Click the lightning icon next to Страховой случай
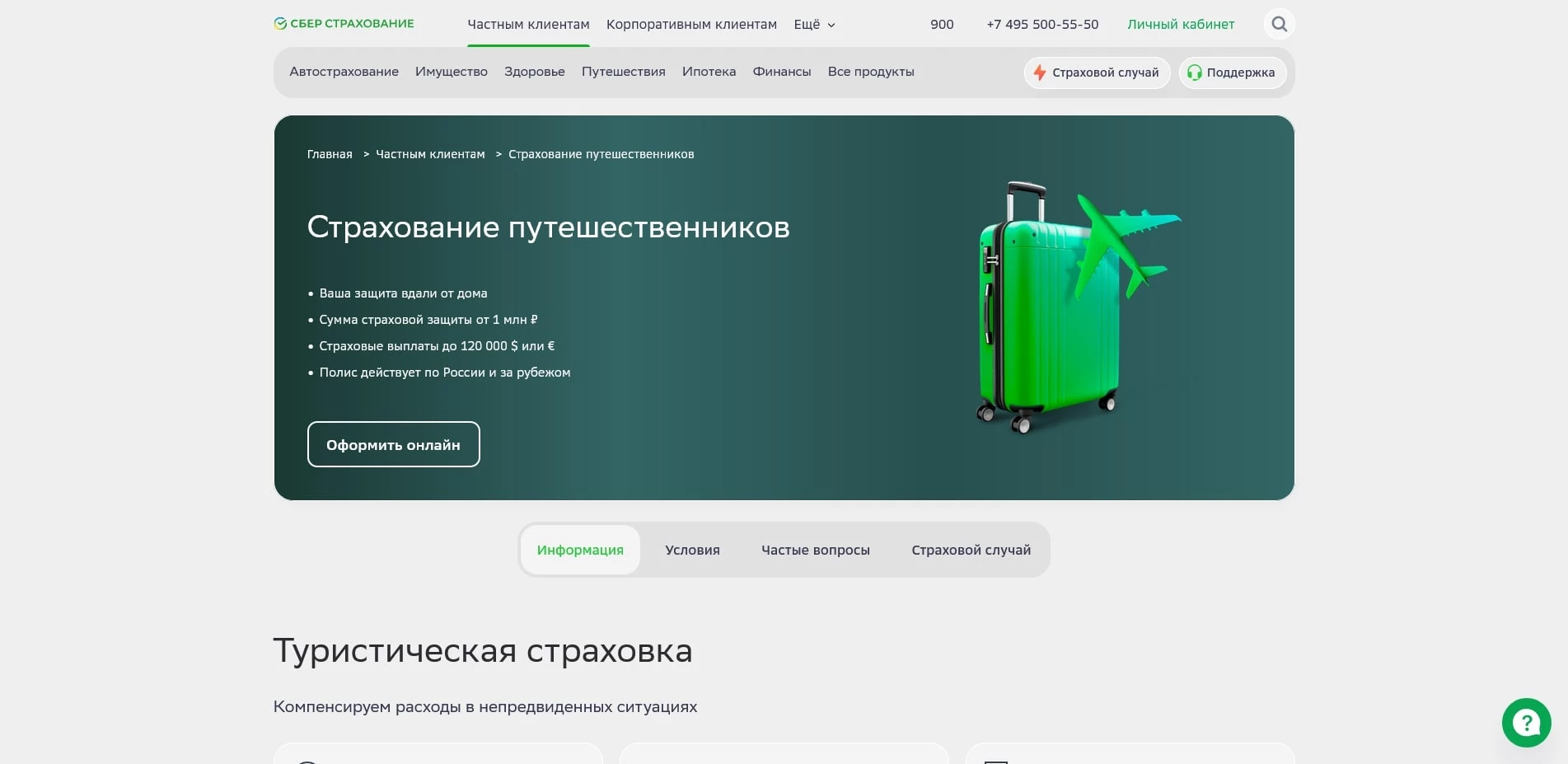 tap(1040, 73)
